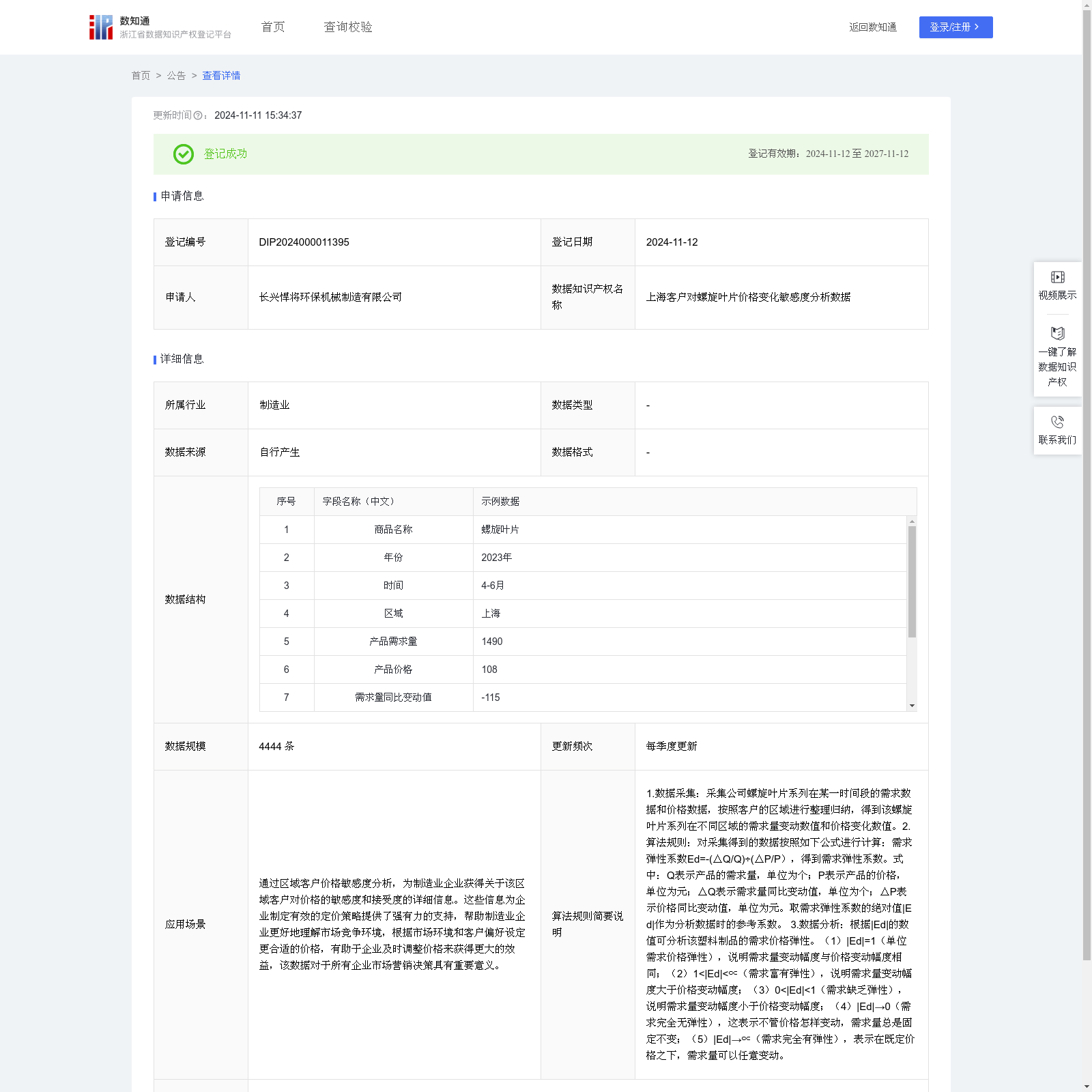
Task: Go to 首页 in the breadcrumb
Action: click(141, 76)
